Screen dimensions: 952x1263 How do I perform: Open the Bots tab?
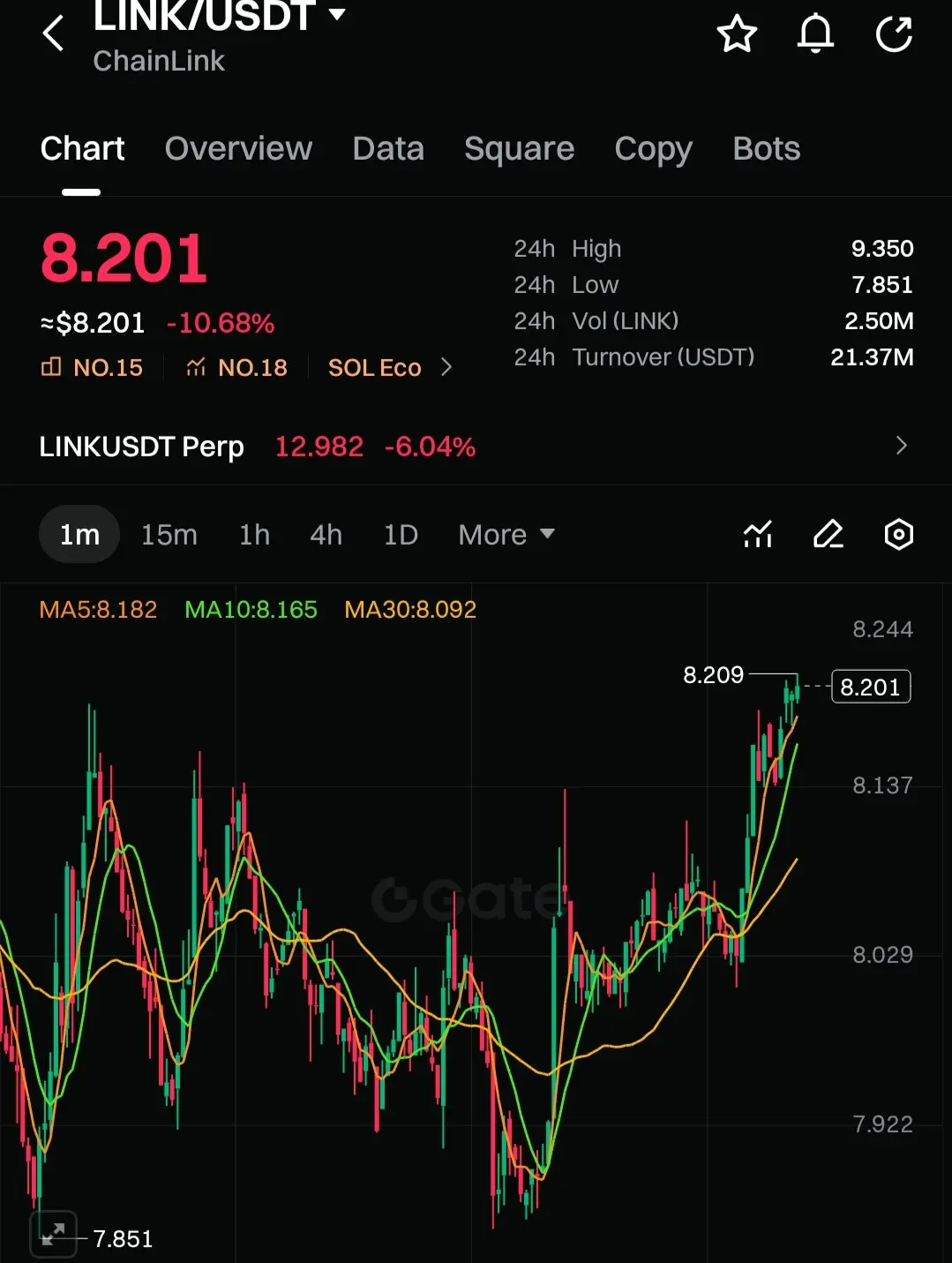(766, 148)
